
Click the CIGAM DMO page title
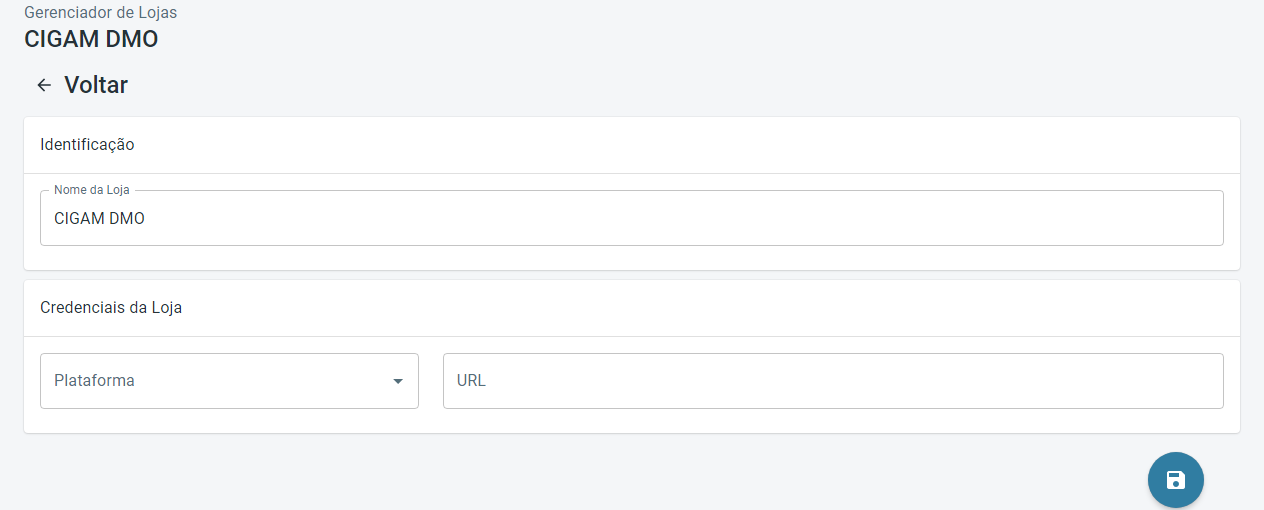point(91,40)
